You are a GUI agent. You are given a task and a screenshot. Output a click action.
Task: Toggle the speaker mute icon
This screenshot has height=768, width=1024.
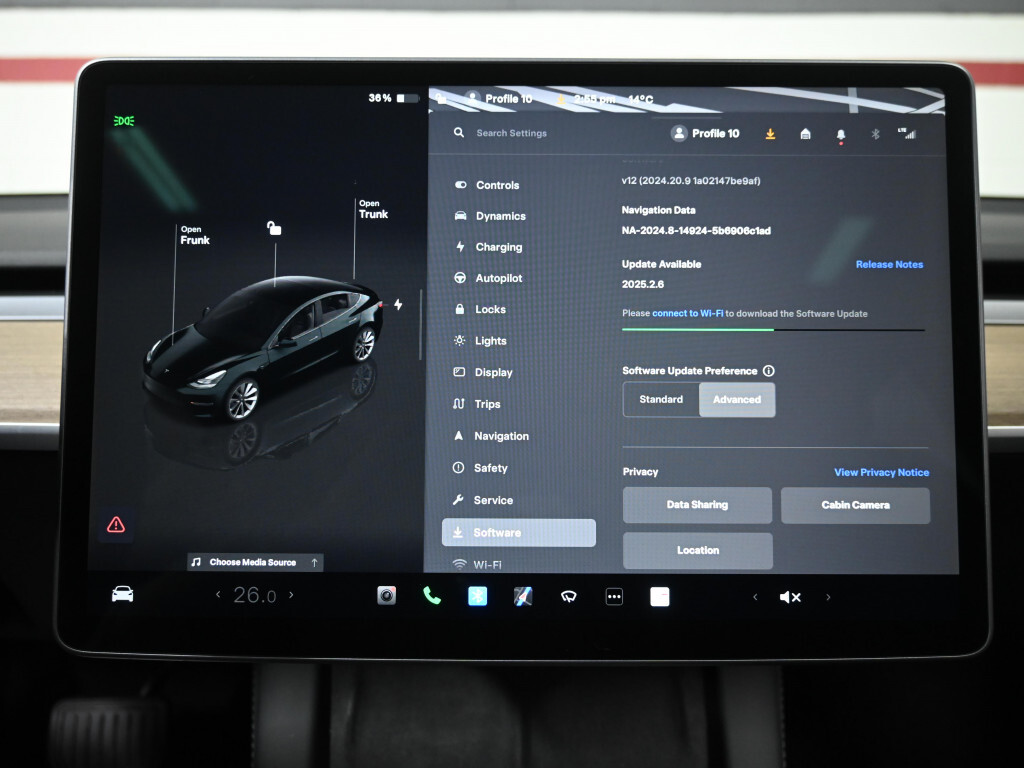790,597
